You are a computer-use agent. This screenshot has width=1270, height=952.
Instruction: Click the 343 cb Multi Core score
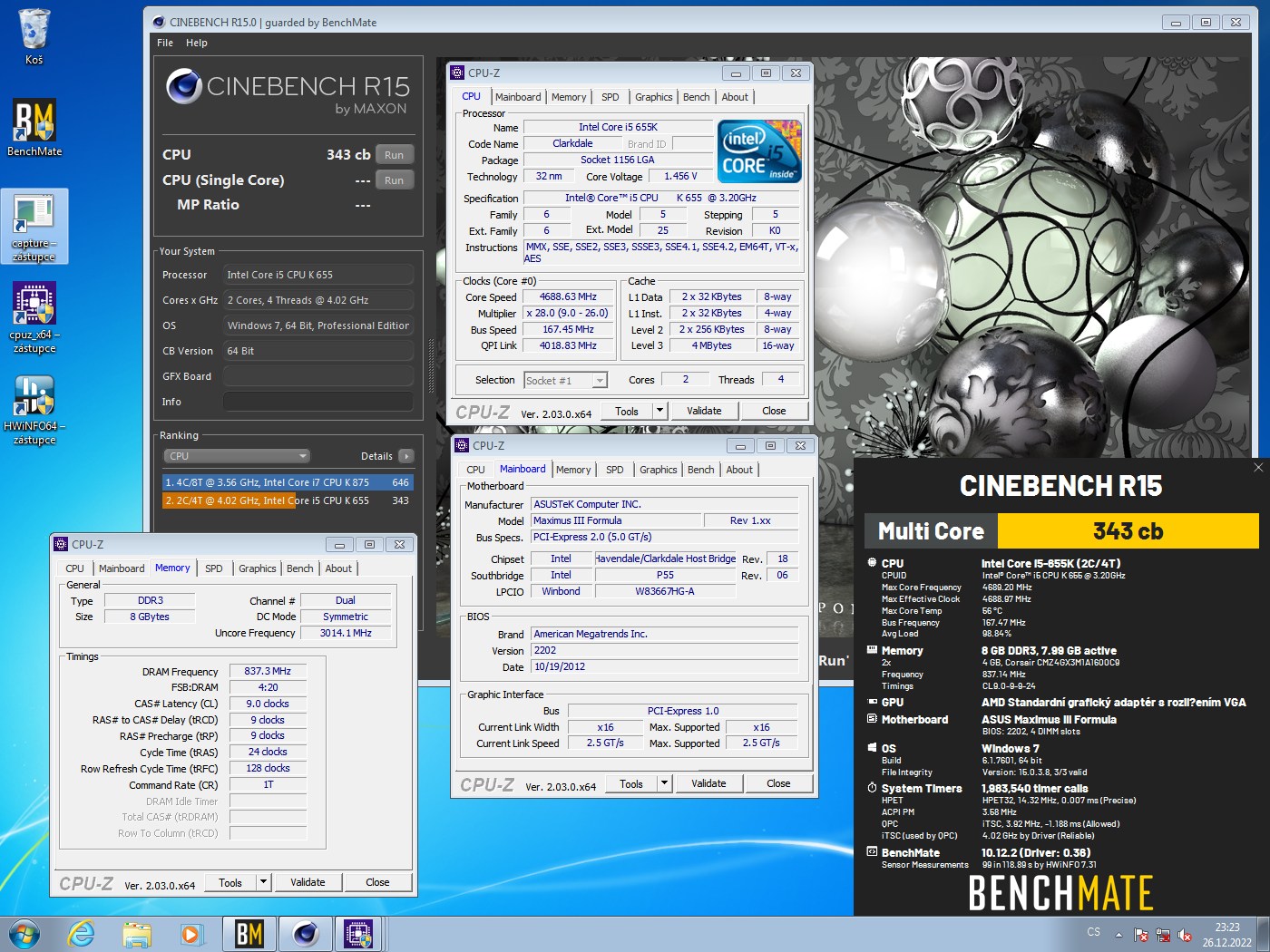(1128, 531)
